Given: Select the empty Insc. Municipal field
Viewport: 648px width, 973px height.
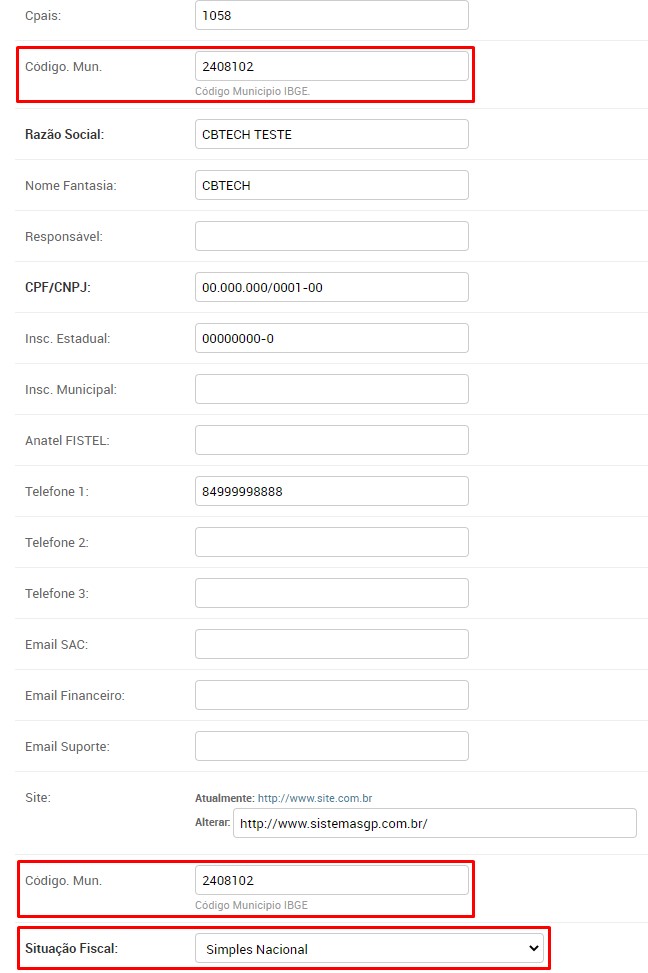Looking at the screenshot, I should tap(331, 390).
